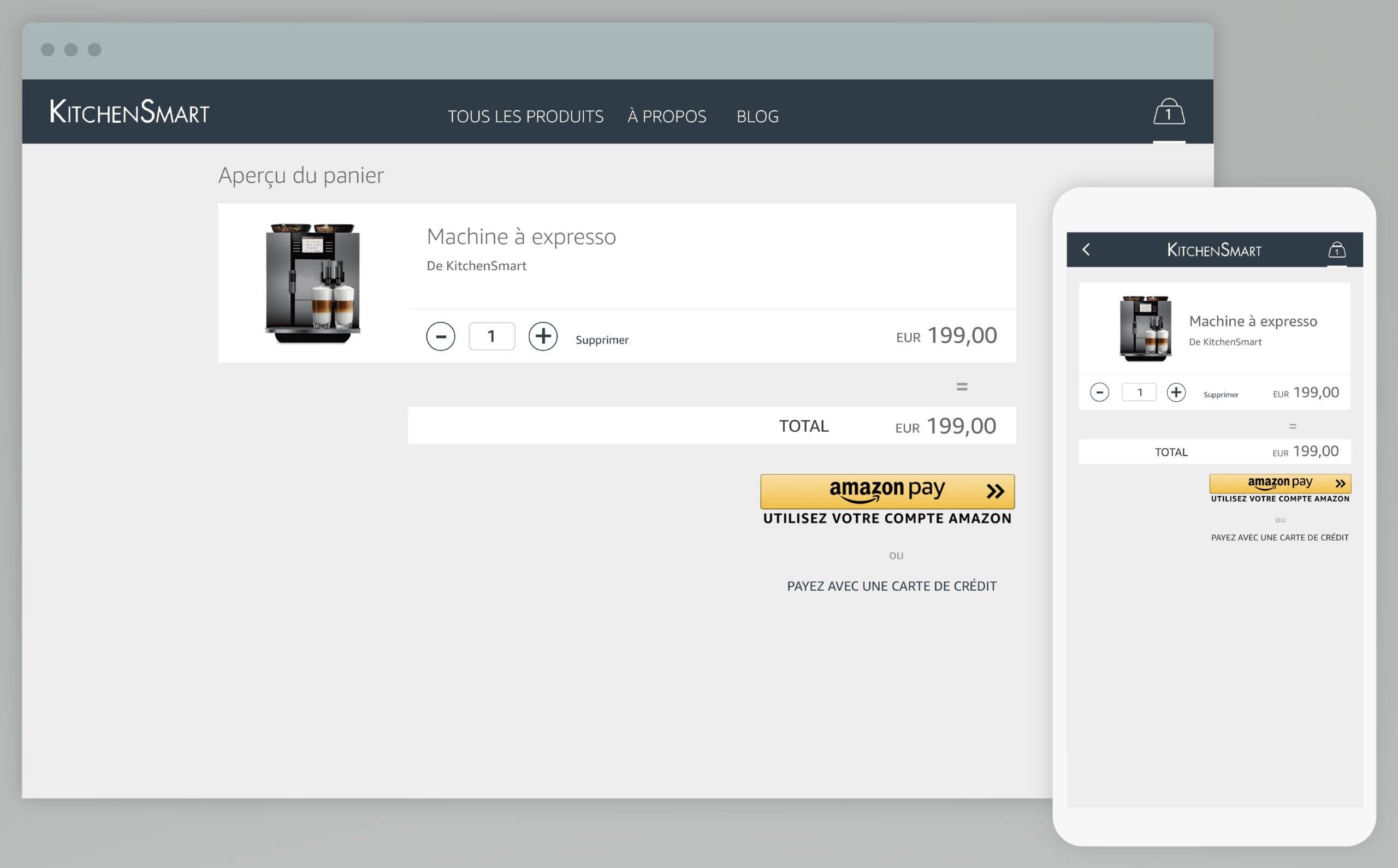
Task: Open the Blog page
Action: [757, 116]
